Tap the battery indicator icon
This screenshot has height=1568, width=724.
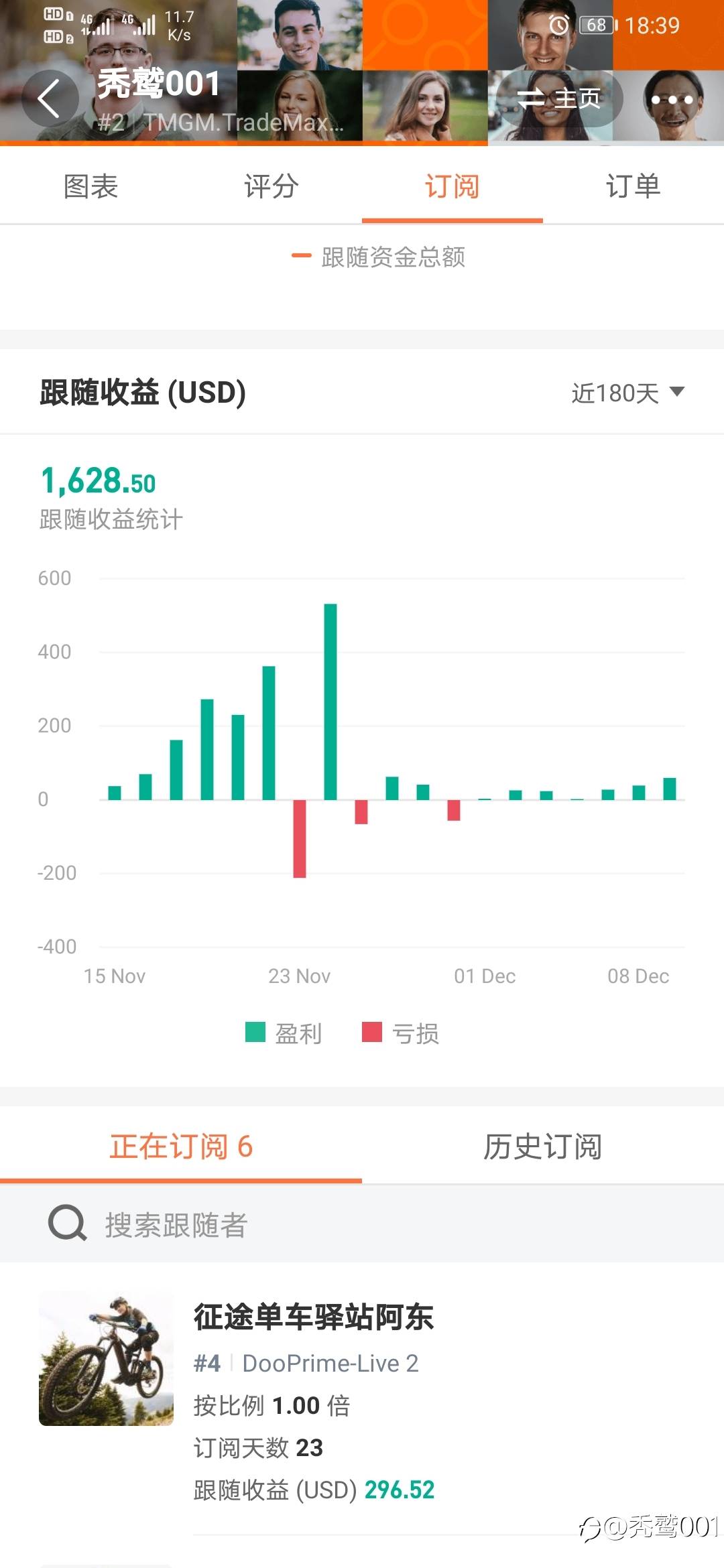coord(597,25)
